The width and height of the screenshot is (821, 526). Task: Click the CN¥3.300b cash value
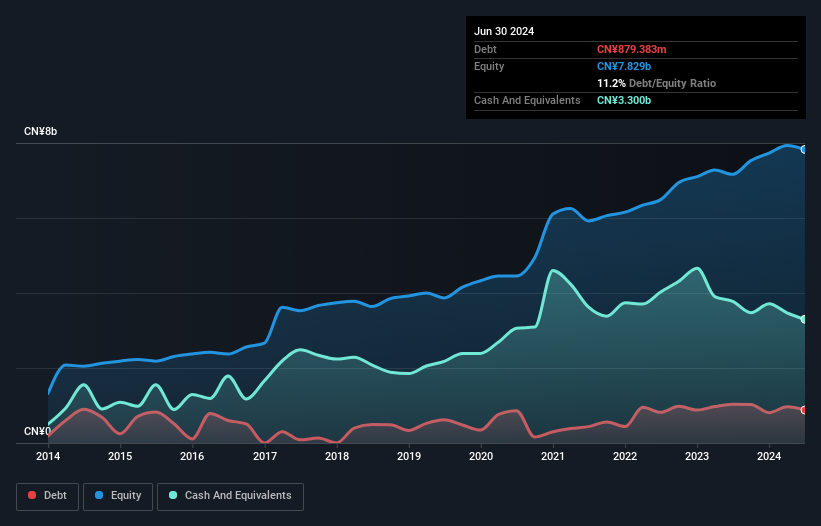coord(624,100)
